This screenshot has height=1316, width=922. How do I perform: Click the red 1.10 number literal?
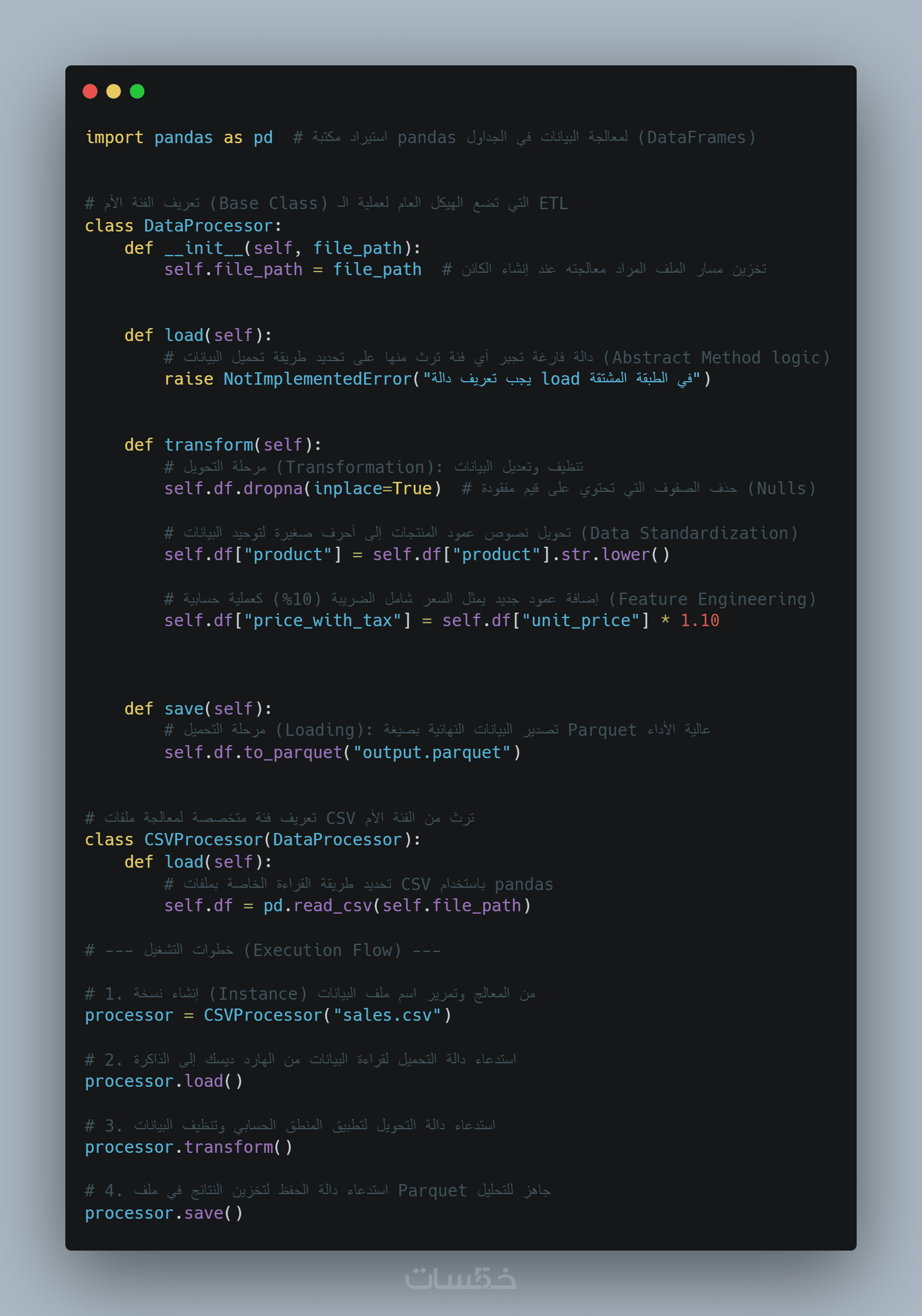(x=699, y=620)
